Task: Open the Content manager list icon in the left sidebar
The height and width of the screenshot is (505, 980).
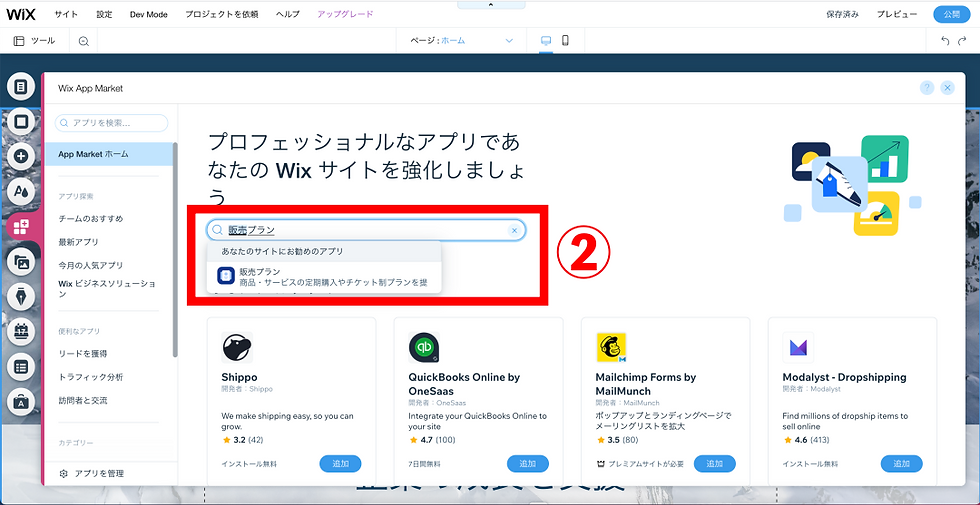Action: (x=21, y=368)
